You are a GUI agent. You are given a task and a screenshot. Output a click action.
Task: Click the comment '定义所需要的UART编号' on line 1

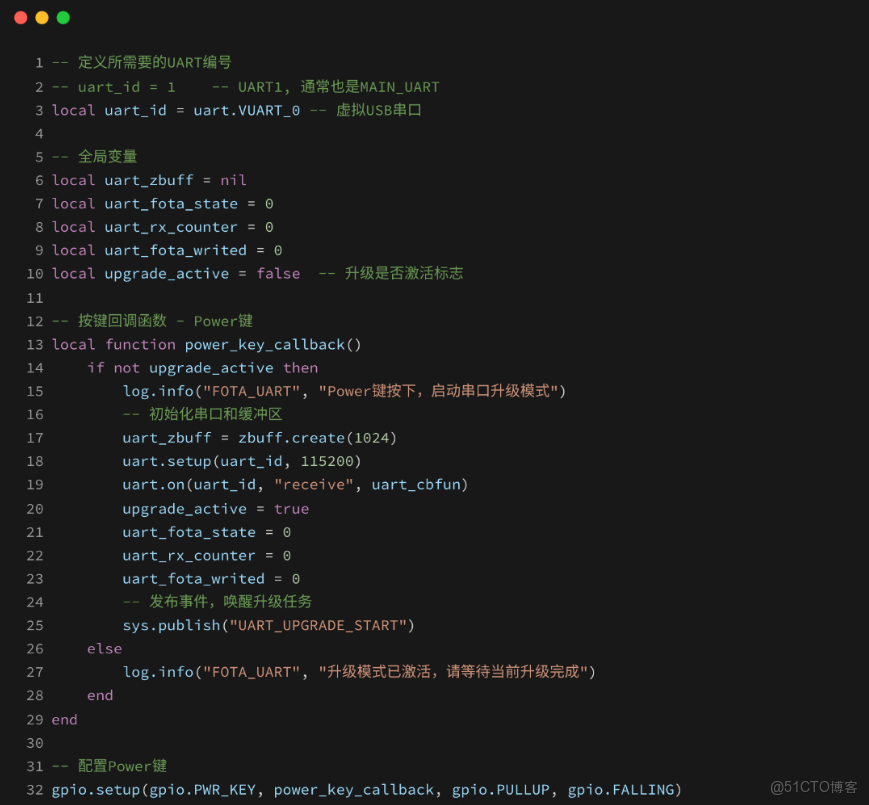(155, 63)
